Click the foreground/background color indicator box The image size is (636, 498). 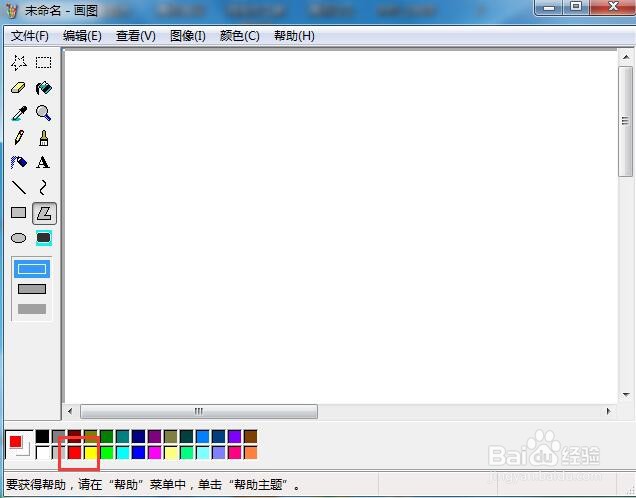pyautogui.click(x=19, y=444)
